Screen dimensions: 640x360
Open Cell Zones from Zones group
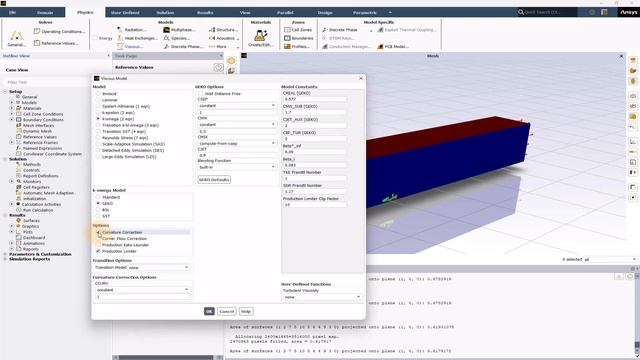point(298,30)
